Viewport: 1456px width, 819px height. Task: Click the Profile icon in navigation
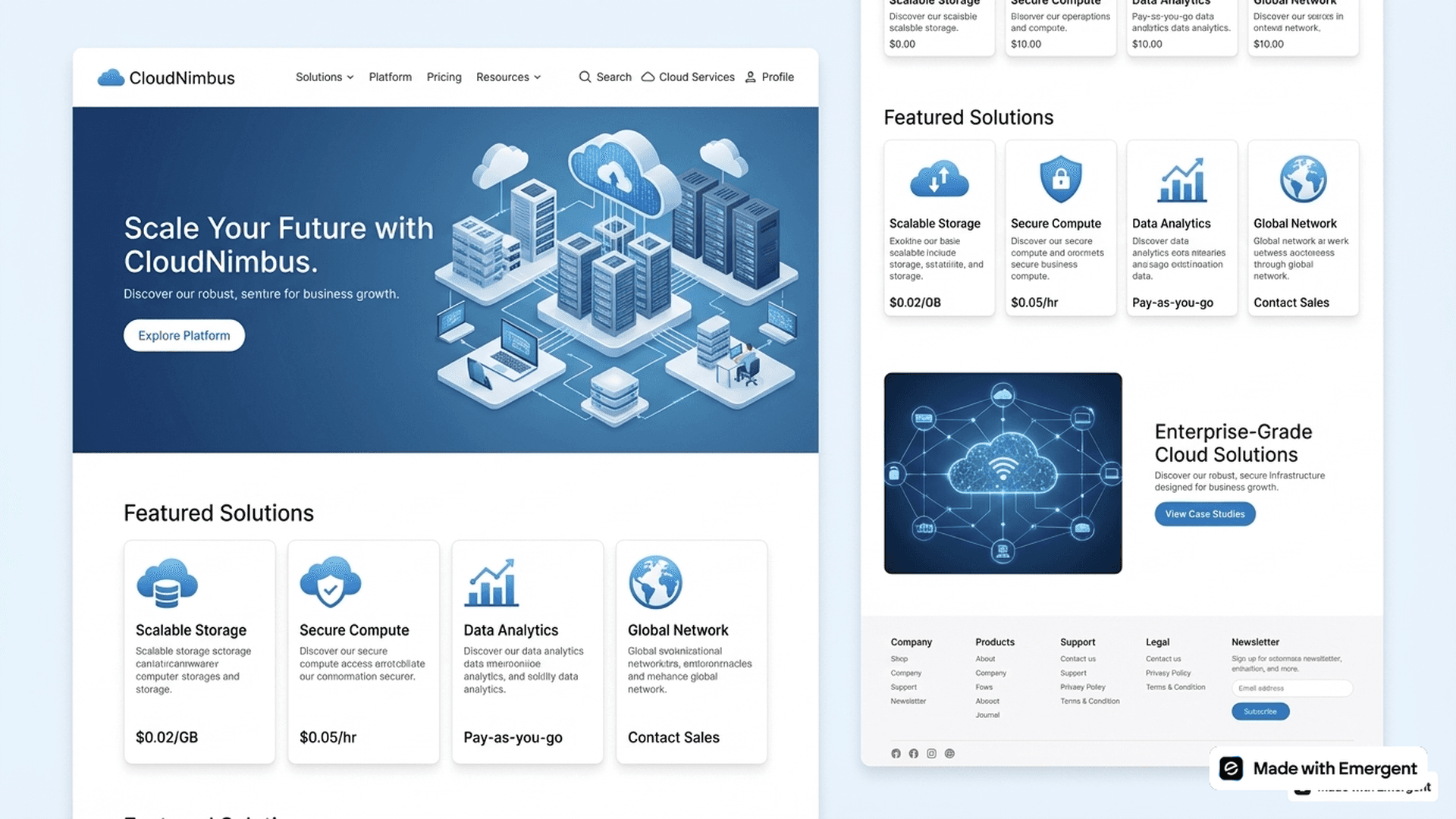pyautogui.click(x=749, y=77)
